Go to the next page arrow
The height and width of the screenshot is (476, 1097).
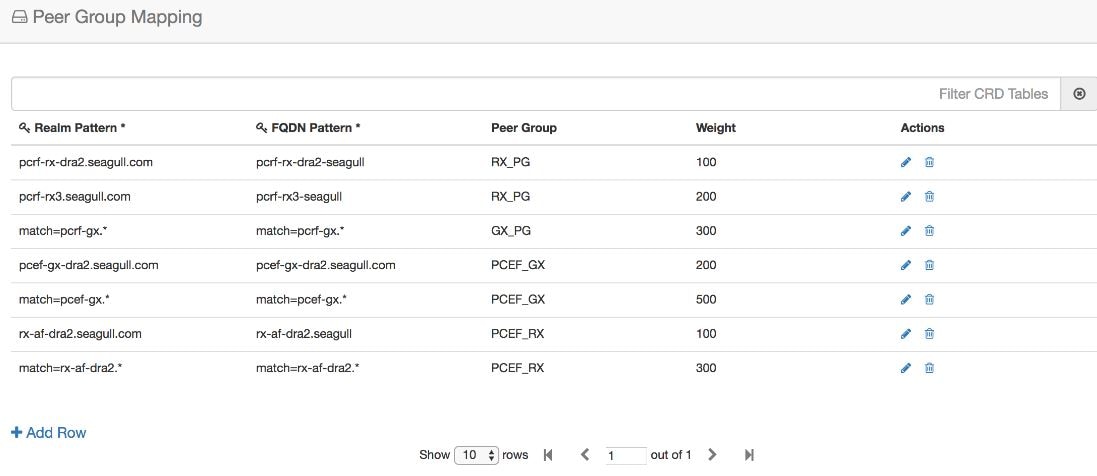pyautogui.click(x=712, y=455)
